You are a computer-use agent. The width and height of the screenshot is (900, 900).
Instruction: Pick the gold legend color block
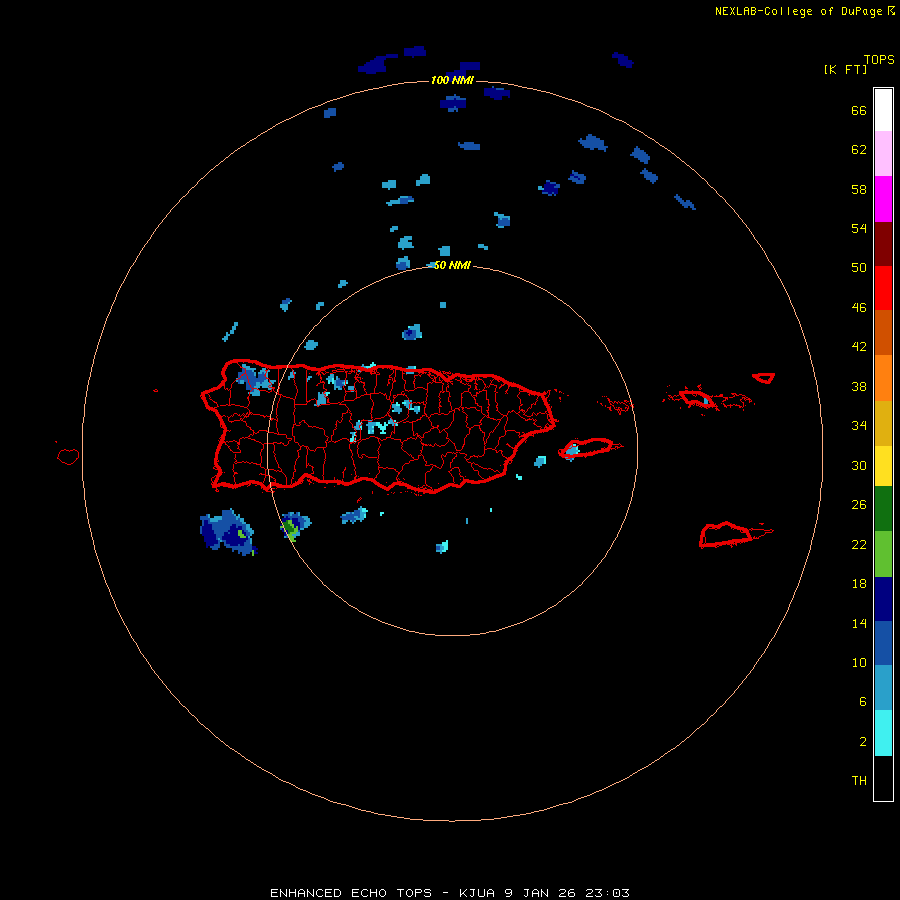883,423
